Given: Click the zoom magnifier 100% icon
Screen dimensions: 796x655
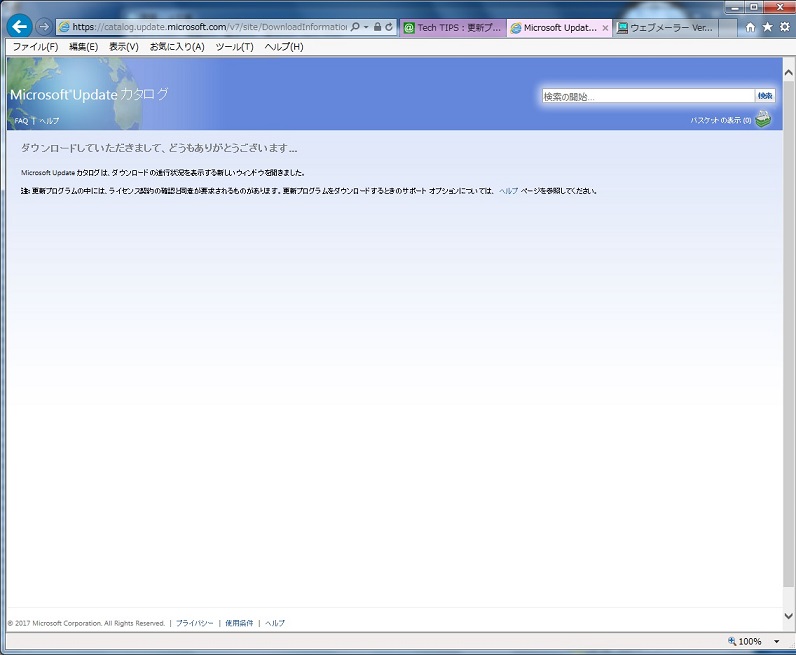Looking at the screenshot, I should click(x=732, y=641).
